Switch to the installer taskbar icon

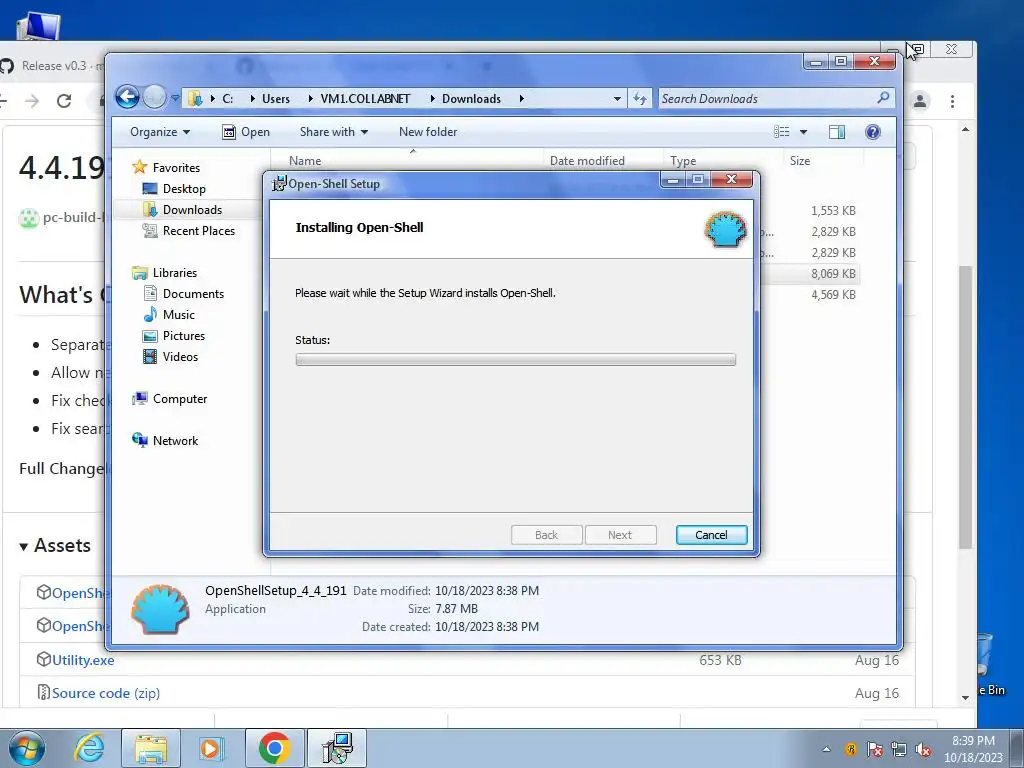pyautogui.click(x=337, y=748)
